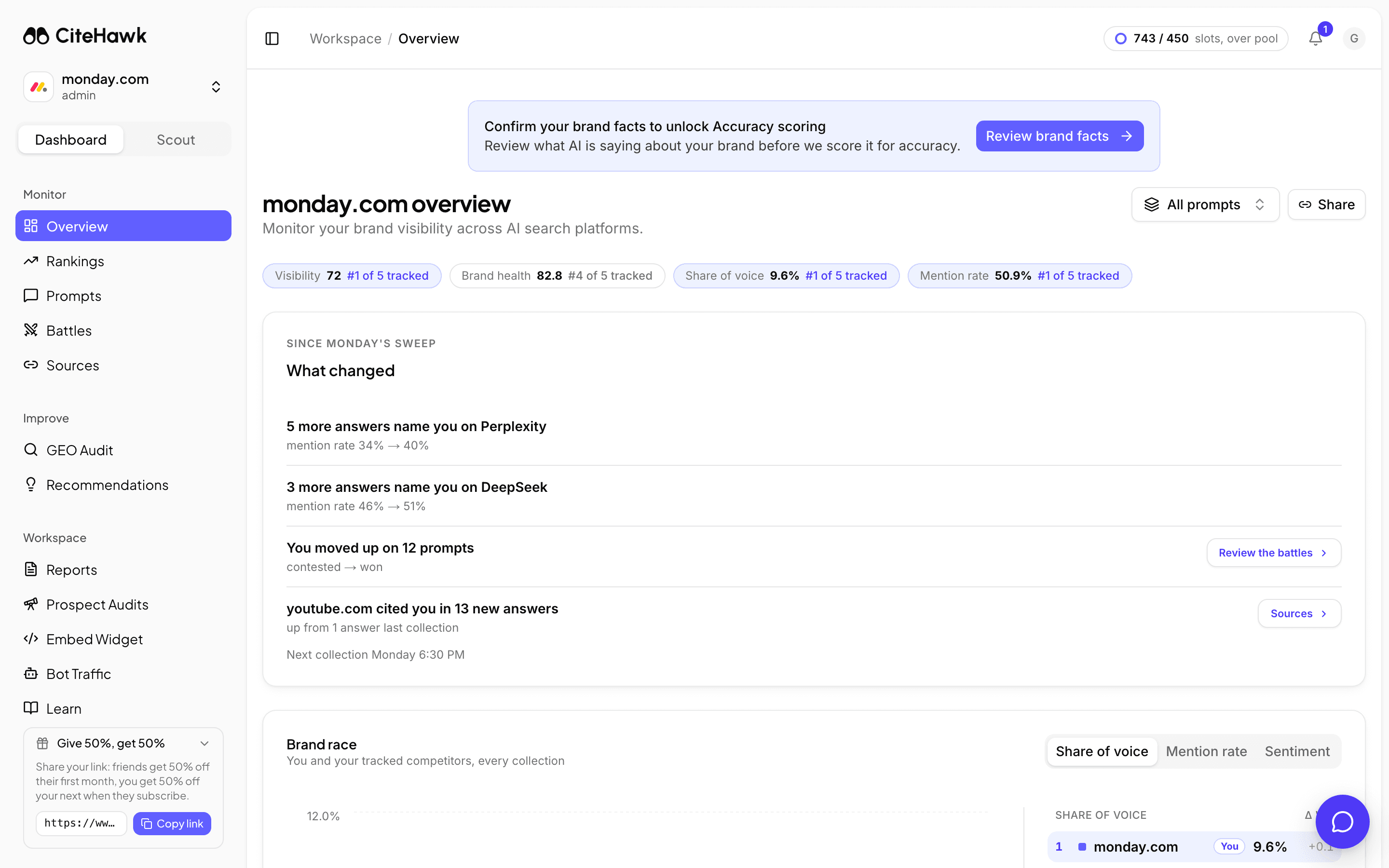Open the G user avatar menu

pos(1354,39)
